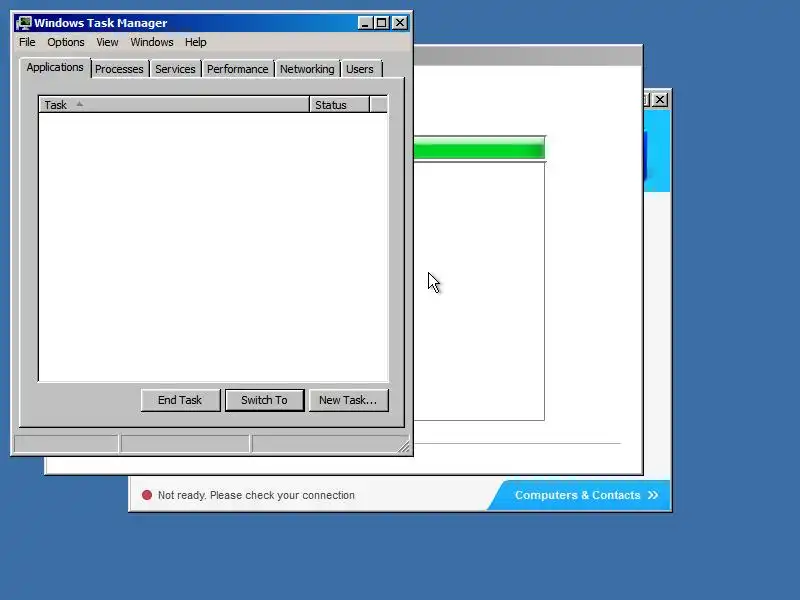Switch to the Processes tab
Image resolution: width=800 pixels, height=600 pixels.
pos(119,69)
